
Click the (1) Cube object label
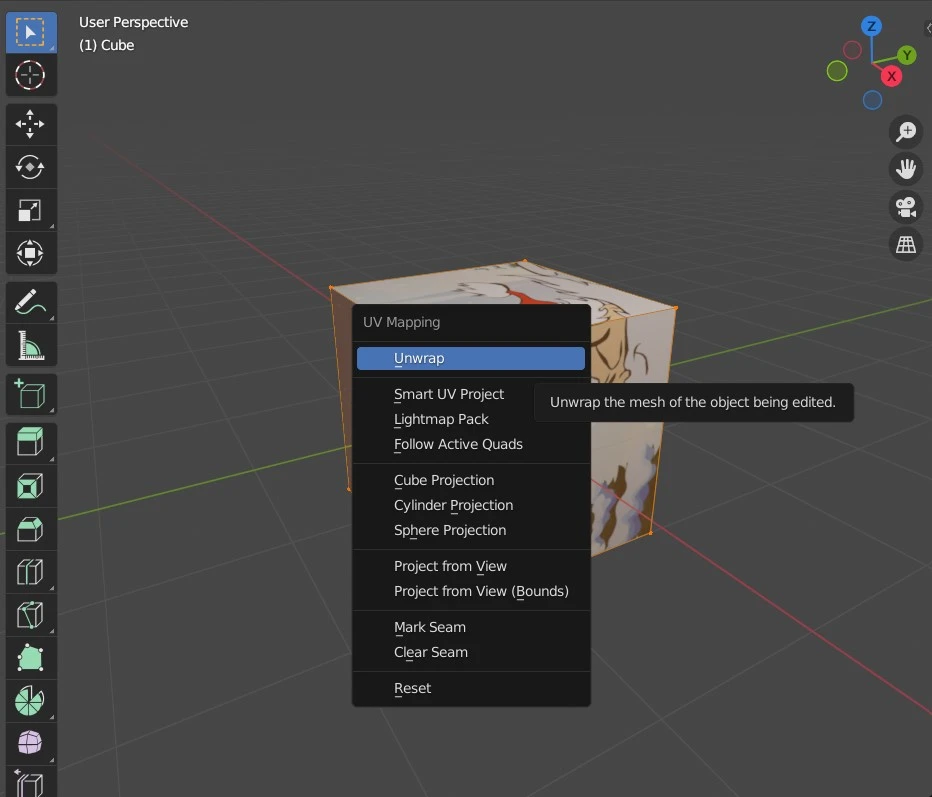(x=106, y=45)
